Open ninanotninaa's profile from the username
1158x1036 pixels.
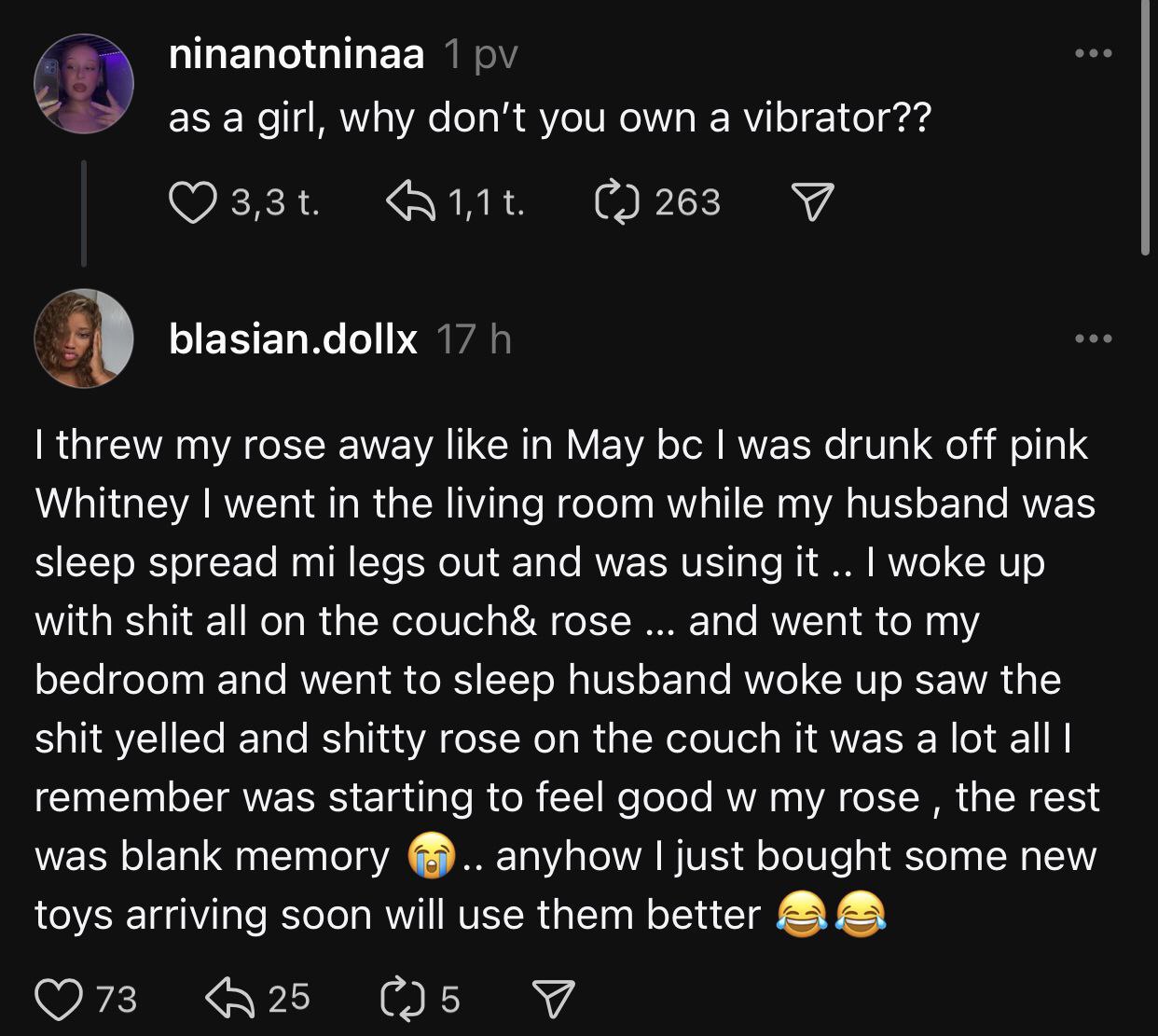[296, 55]
